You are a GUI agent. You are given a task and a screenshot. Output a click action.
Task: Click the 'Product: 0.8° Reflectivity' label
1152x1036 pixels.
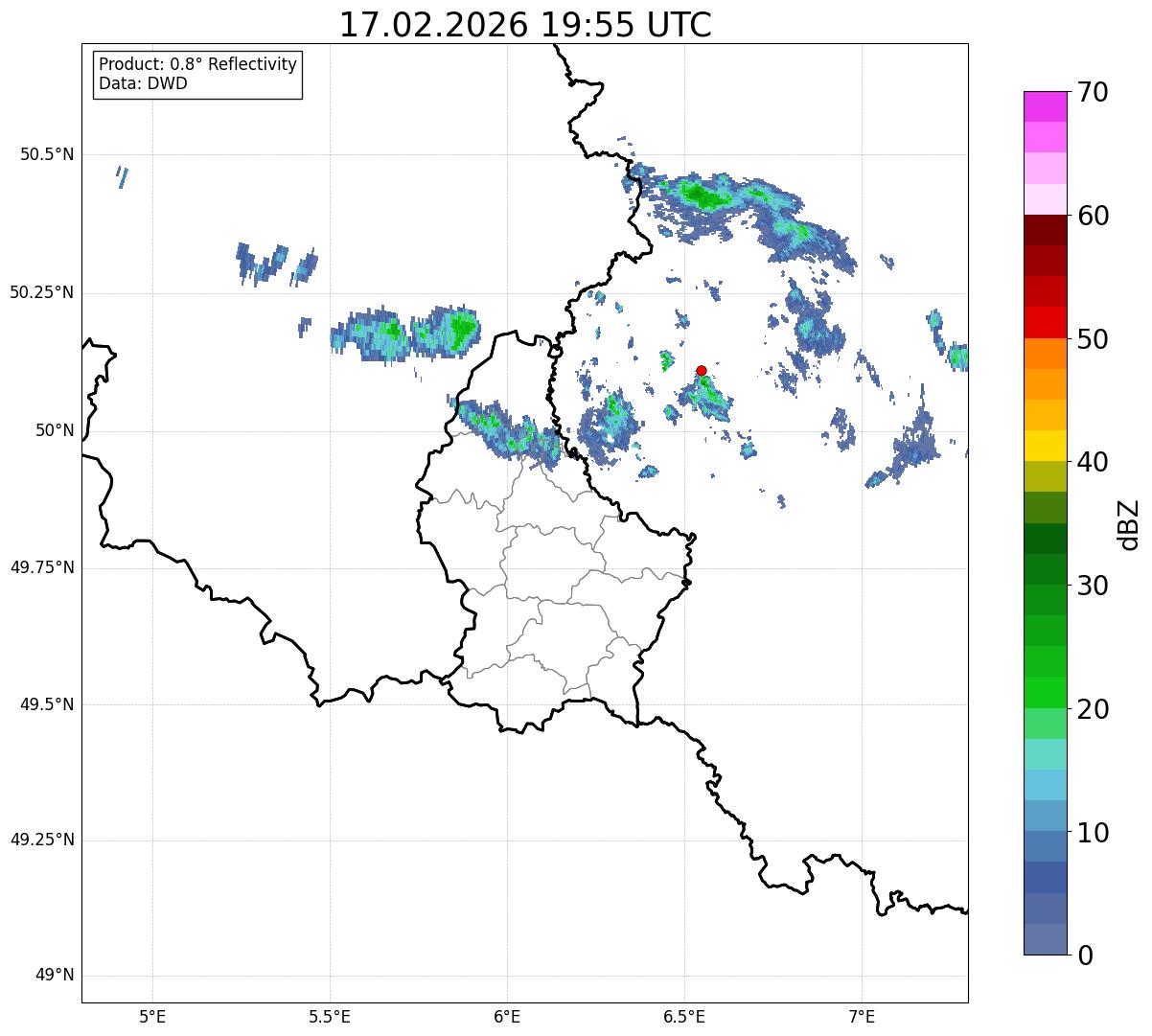198,64
